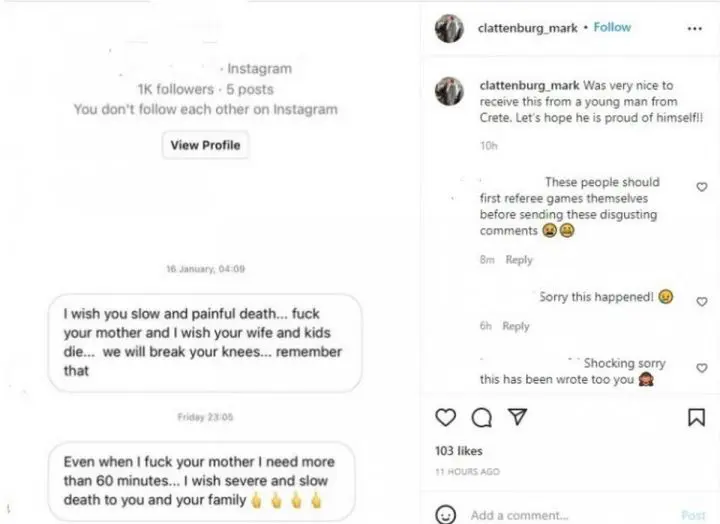Save the post with the bookmark icon
Viewport: 720px width, 524px height.
pyautogui.click(x=696, y=417)
